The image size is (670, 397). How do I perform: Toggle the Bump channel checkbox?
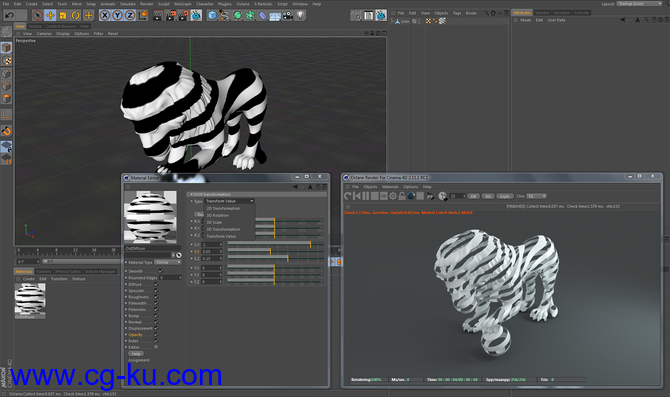(156, 316)
